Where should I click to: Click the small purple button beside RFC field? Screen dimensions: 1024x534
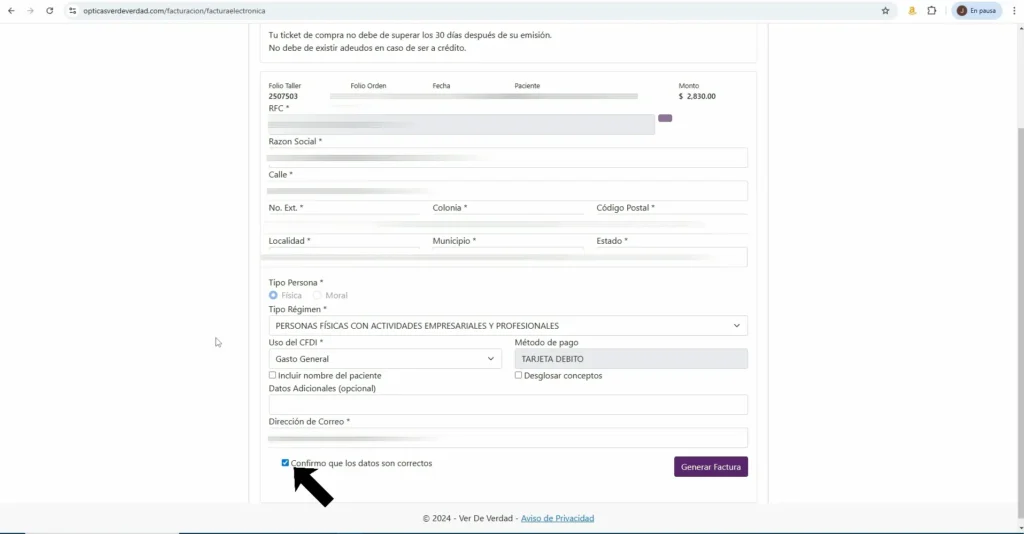665,118
